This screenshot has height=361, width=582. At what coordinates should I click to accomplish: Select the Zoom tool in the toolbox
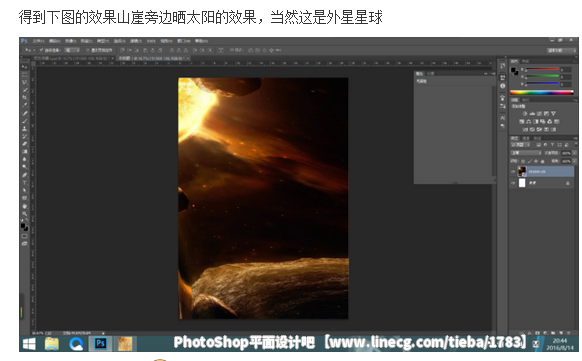click(25, 214)
